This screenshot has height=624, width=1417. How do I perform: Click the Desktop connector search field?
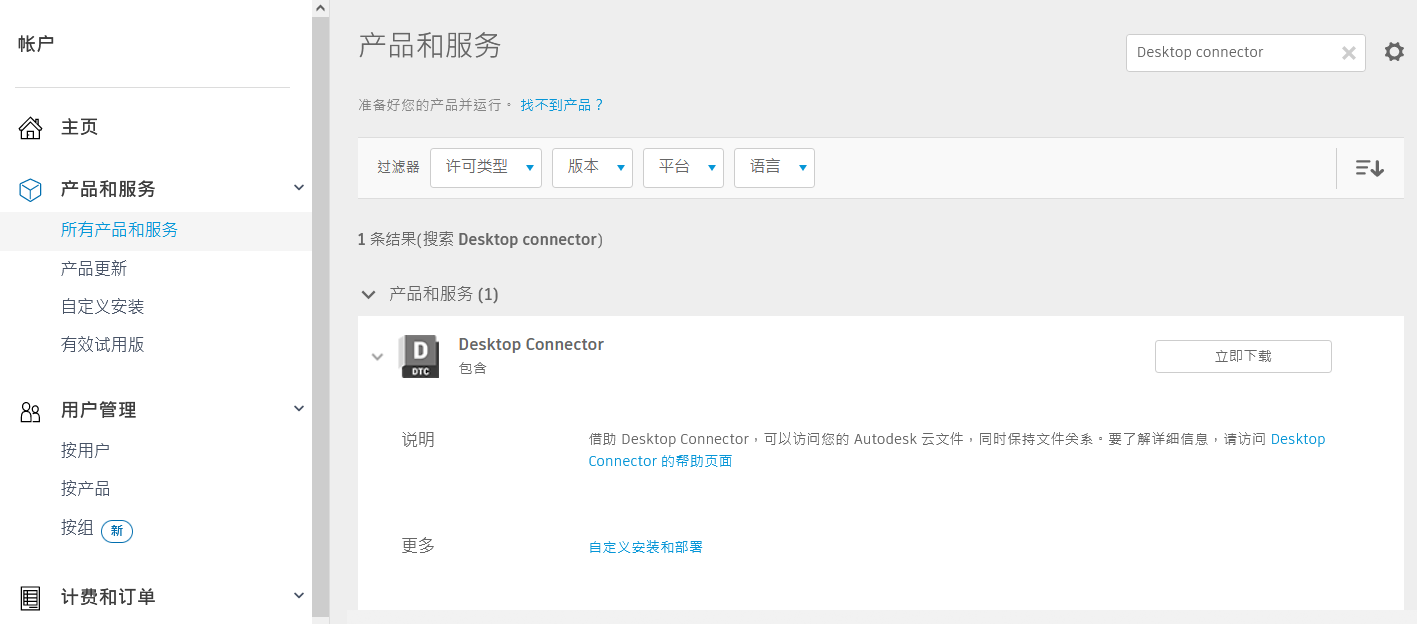[1230, 53]
